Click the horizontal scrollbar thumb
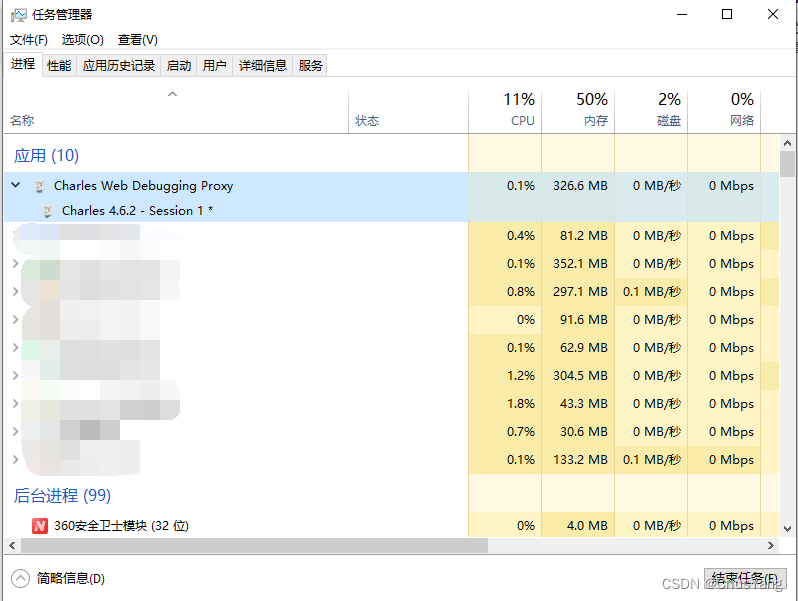Image resolution: width=798 pixels, height=601 pixels. [254, 546]
